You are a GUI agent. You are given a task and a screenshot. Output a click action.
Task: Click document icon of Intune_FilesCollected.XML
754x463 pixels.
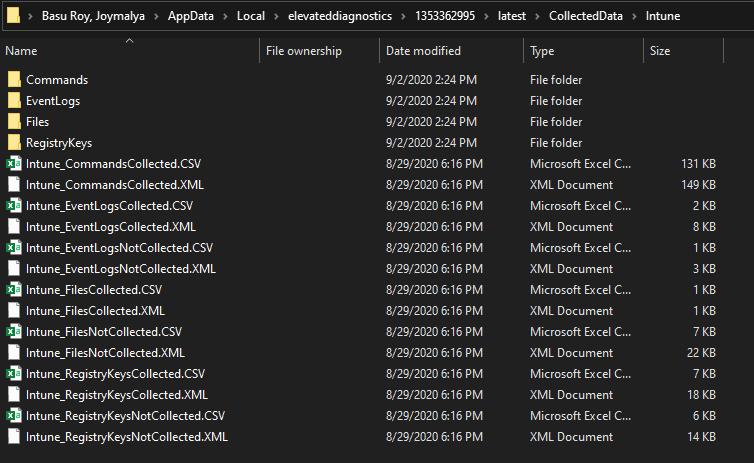[14, 311]
